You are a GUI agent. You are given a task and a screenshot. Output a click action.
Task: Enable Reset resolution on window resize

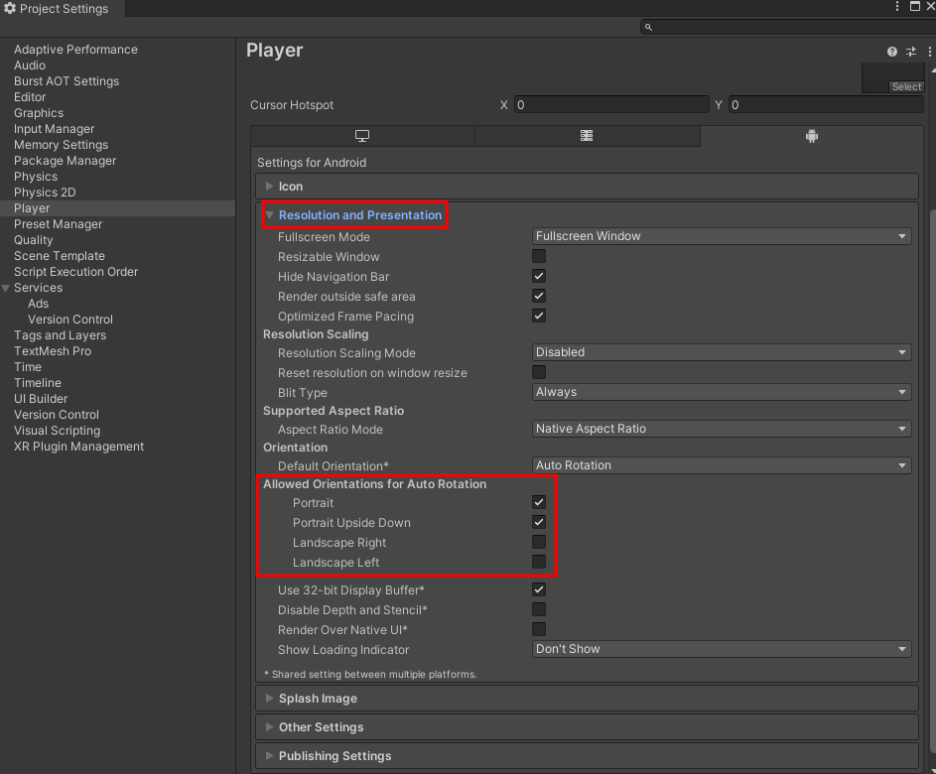539,372
